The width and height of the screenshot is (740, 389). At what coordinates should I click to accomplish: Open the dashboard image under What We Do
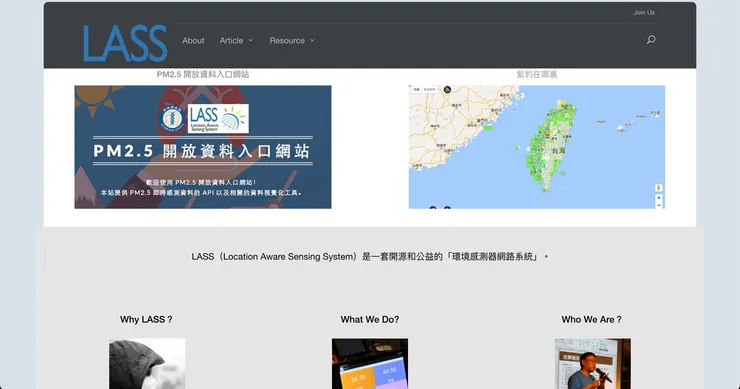[370, 364]
